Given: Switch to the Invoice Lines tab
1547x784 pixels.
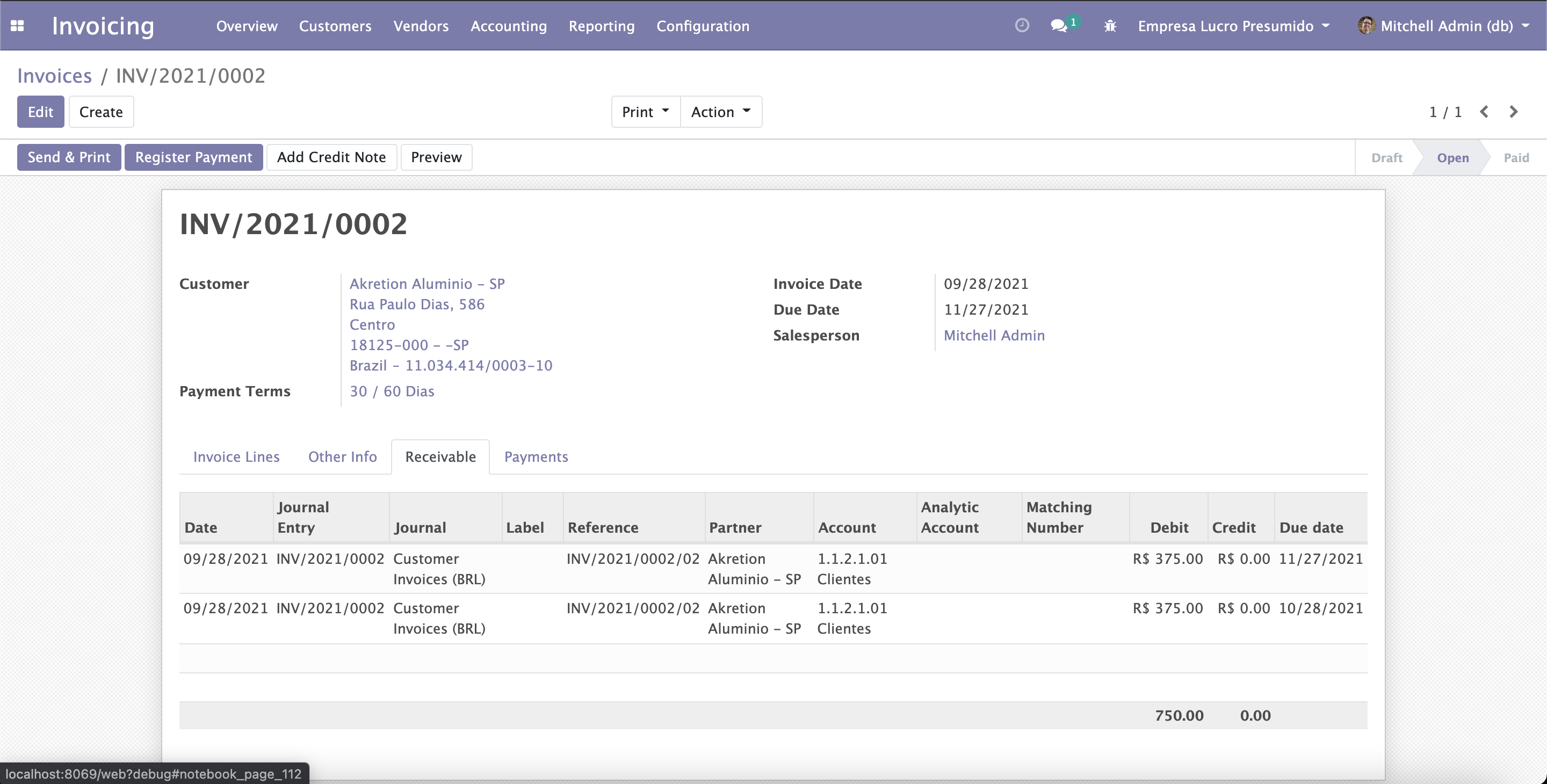Looking at the screenshot, I should coord(236,456).
